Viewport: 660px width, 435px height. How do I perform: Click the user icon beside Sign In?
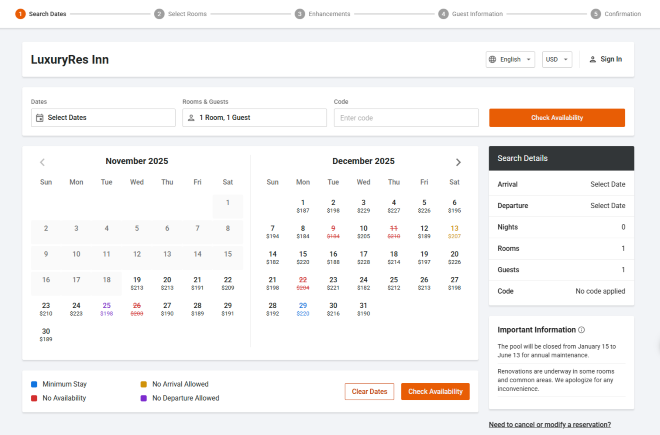(593, 59)
